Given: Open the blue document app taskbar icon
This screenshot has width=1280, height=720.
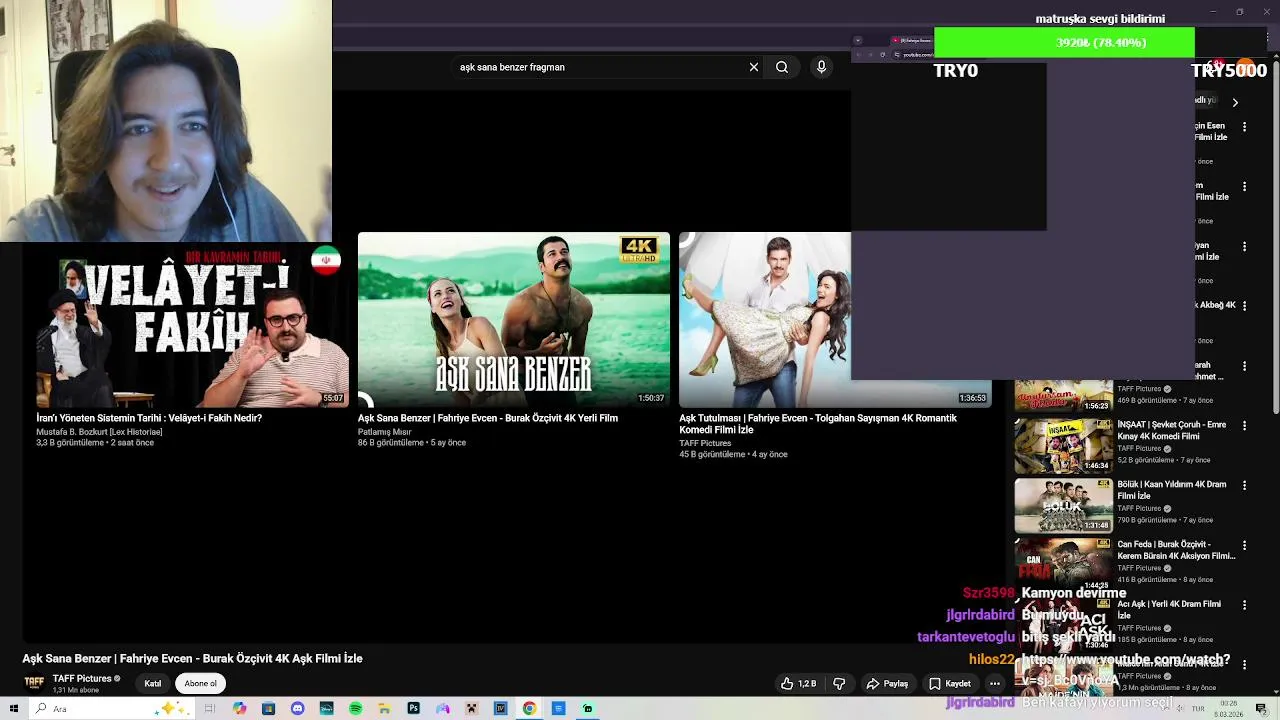Looking at the screenshot, I should (x=558, y=709).
